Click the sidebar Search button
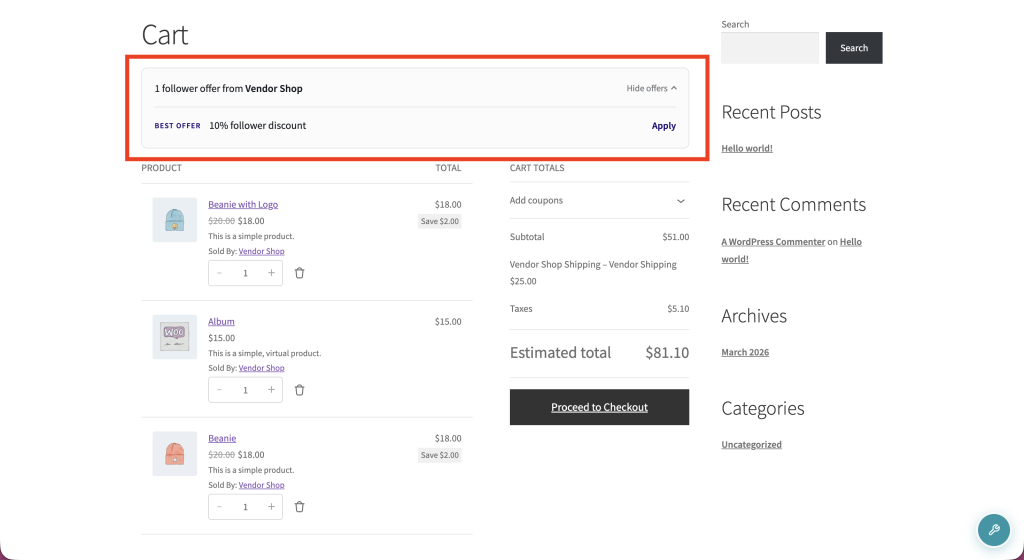Viewport: 1024px width, 560px height. (x=854, y=48)
